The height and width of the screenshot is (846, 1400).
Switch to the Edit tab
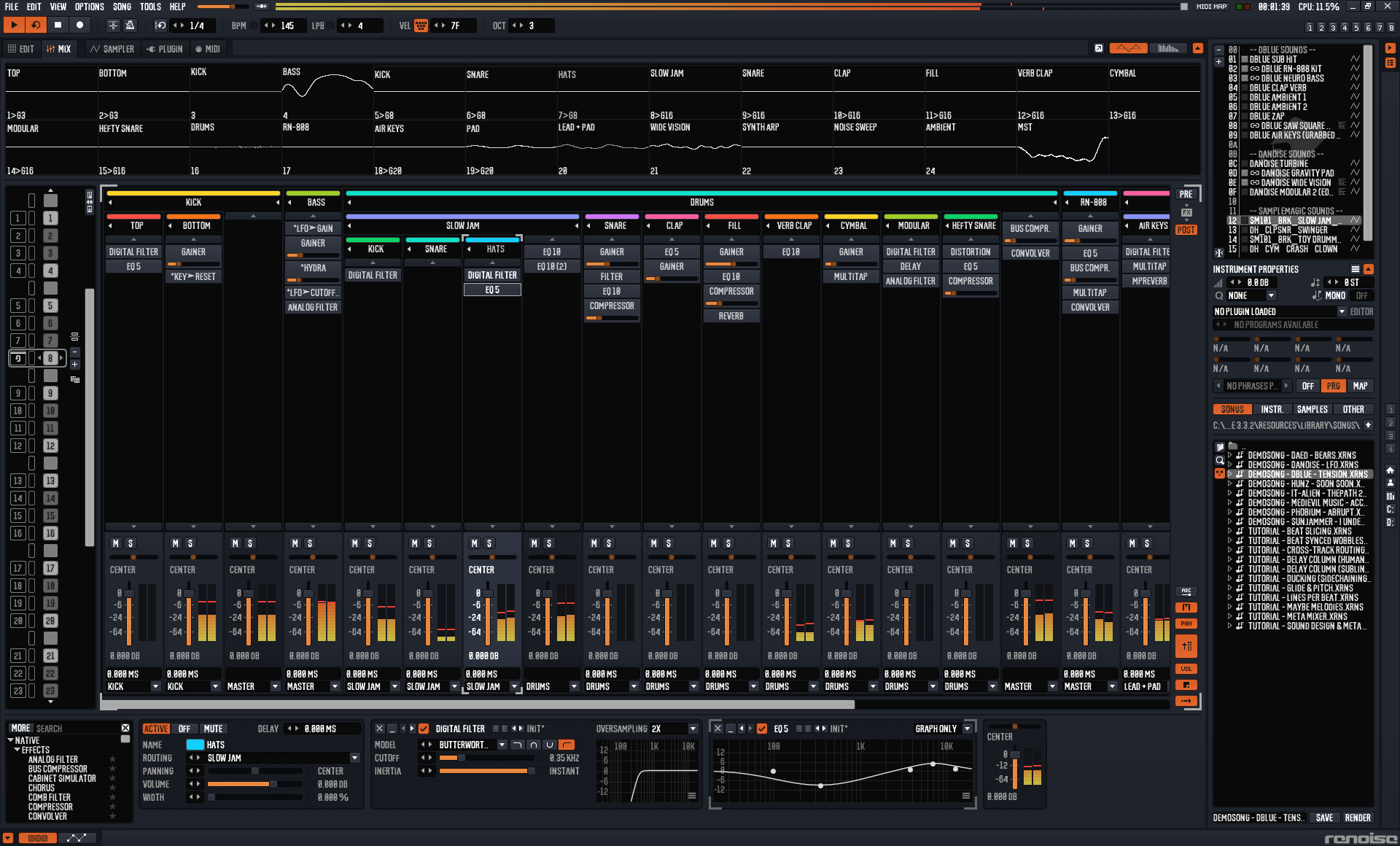(22, 49)
